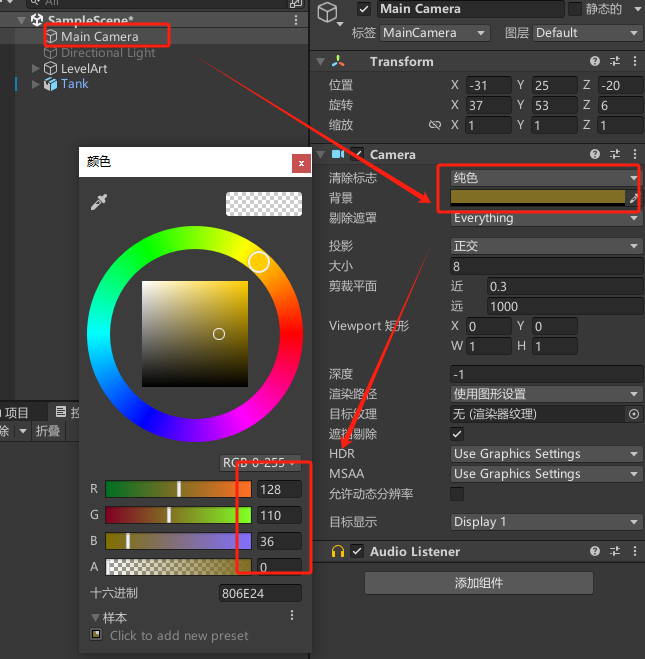The width and height of the screenshot is (645, 659).
Task: Open SampleScene hierarchy options menu
Action: click(296, 20)
